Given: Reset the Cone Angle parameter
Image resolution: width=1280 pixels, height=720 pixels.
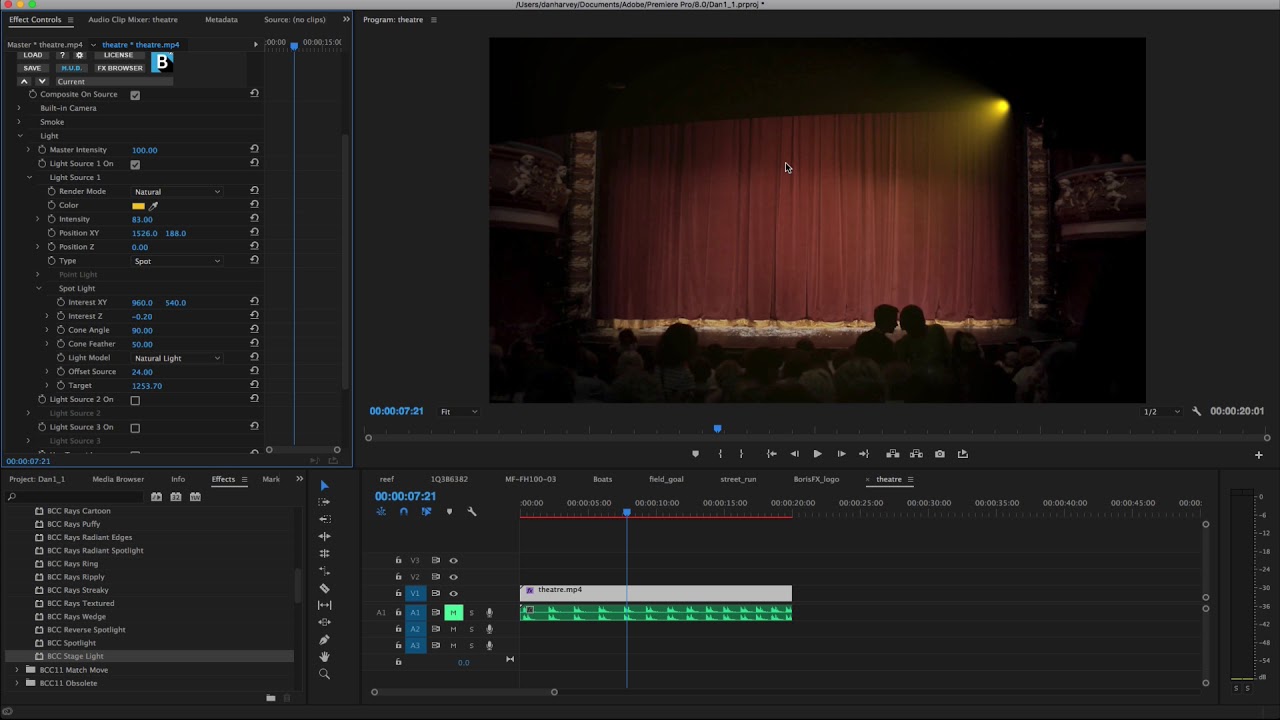Looking at the screenshot, I should [254, 329].
